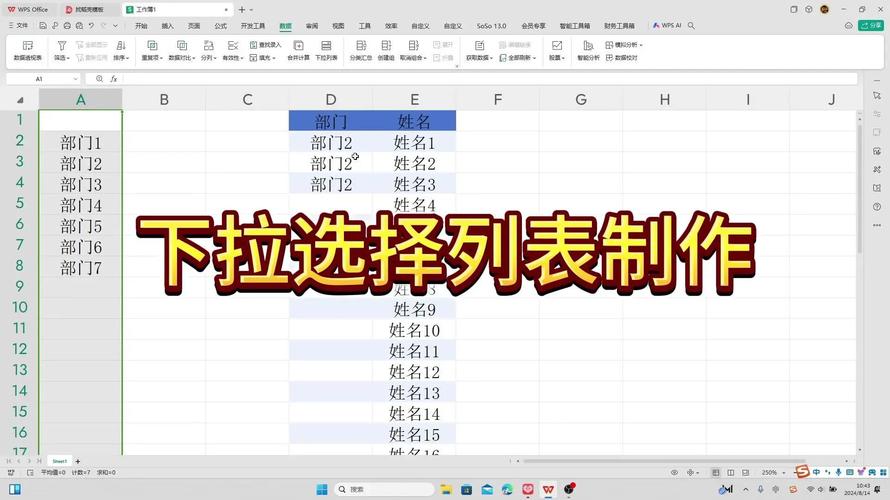Click the 创建组 group tool
The height and width of the screenshot is (500, 890).
tap(386, 51)
